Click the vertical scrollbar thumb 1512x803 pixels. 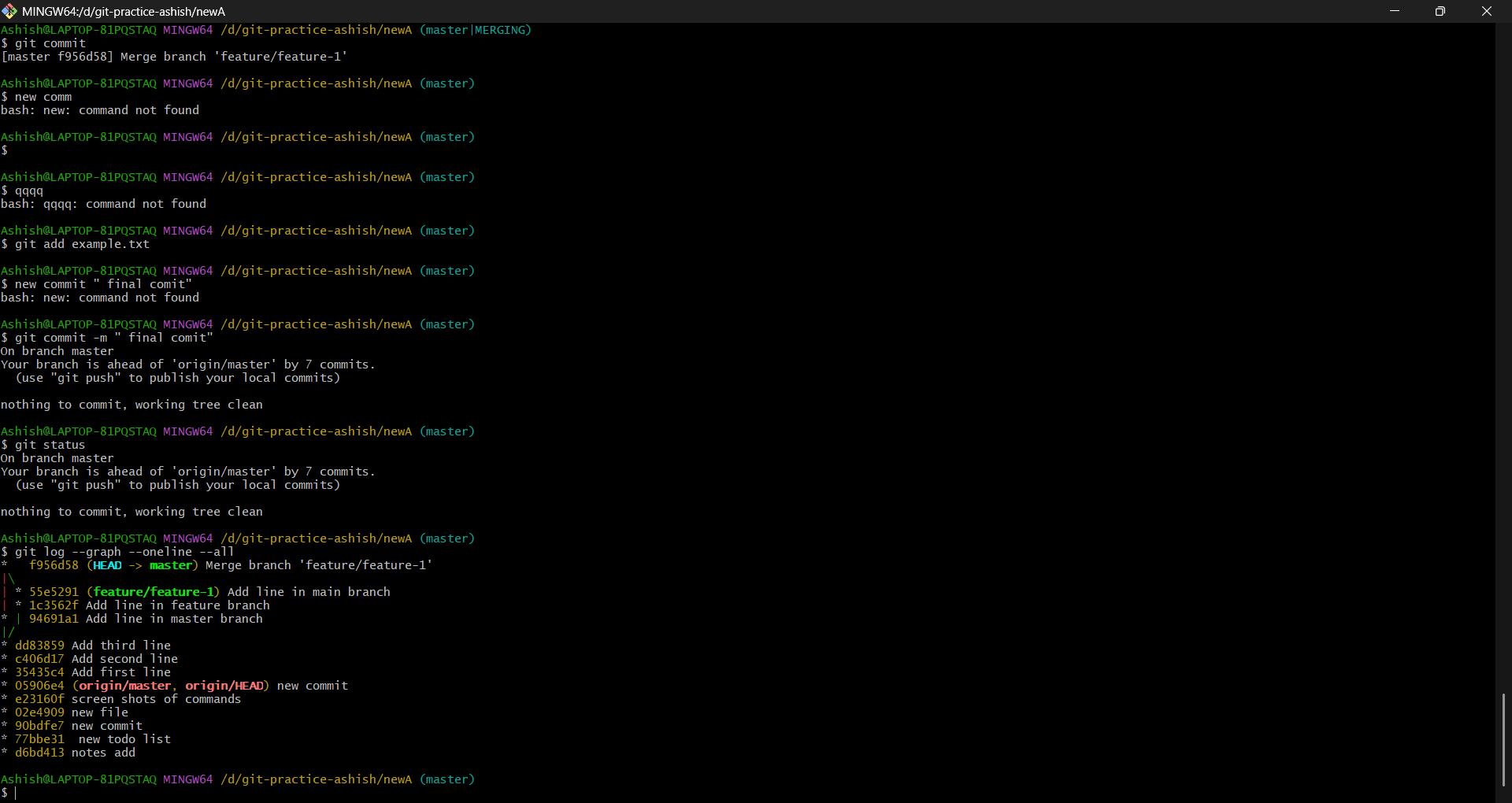point(1503,739)
